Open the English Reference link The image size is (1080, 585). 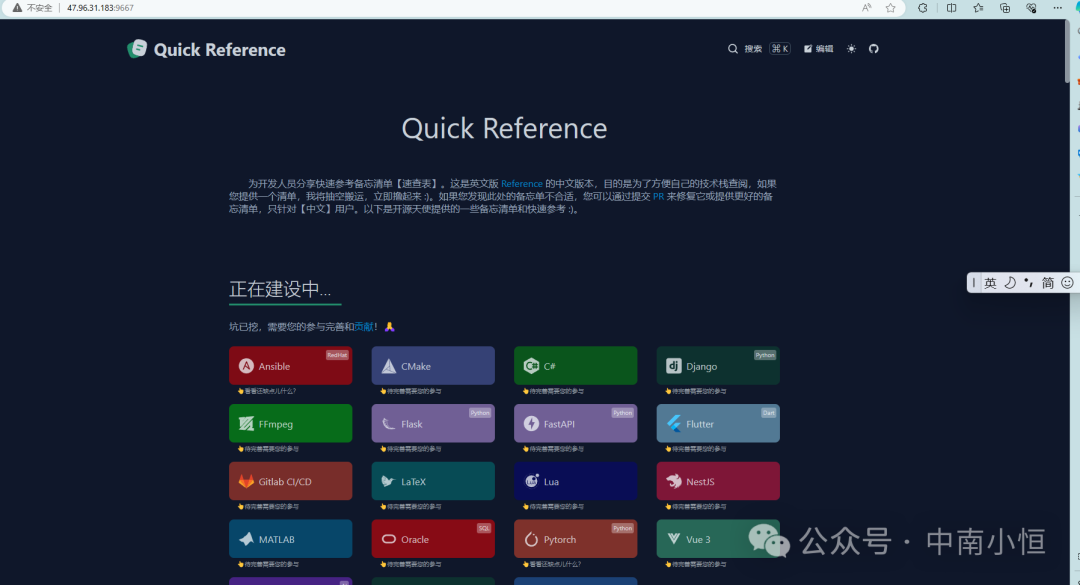click(x=521, y=183)
